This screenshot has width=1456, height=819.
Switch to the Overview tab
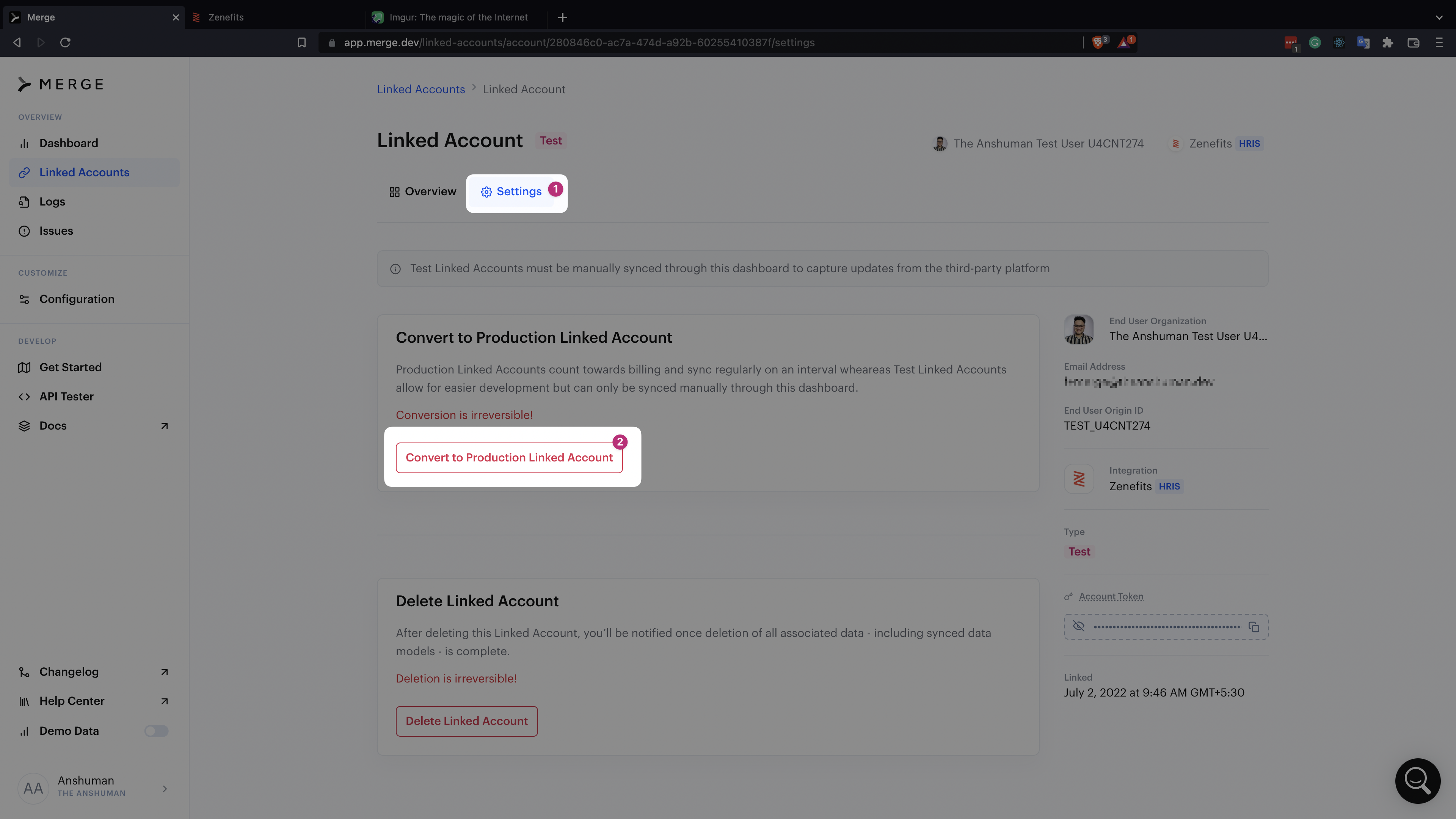pos(422,191)
